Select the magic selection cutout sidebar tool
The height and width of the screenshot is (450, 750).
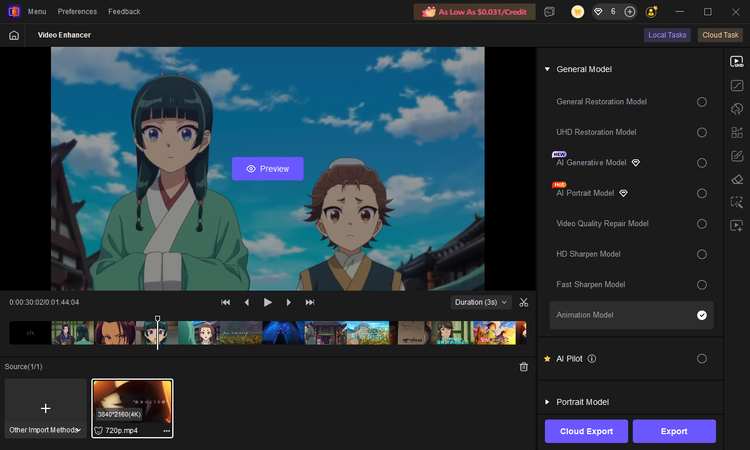737,202
